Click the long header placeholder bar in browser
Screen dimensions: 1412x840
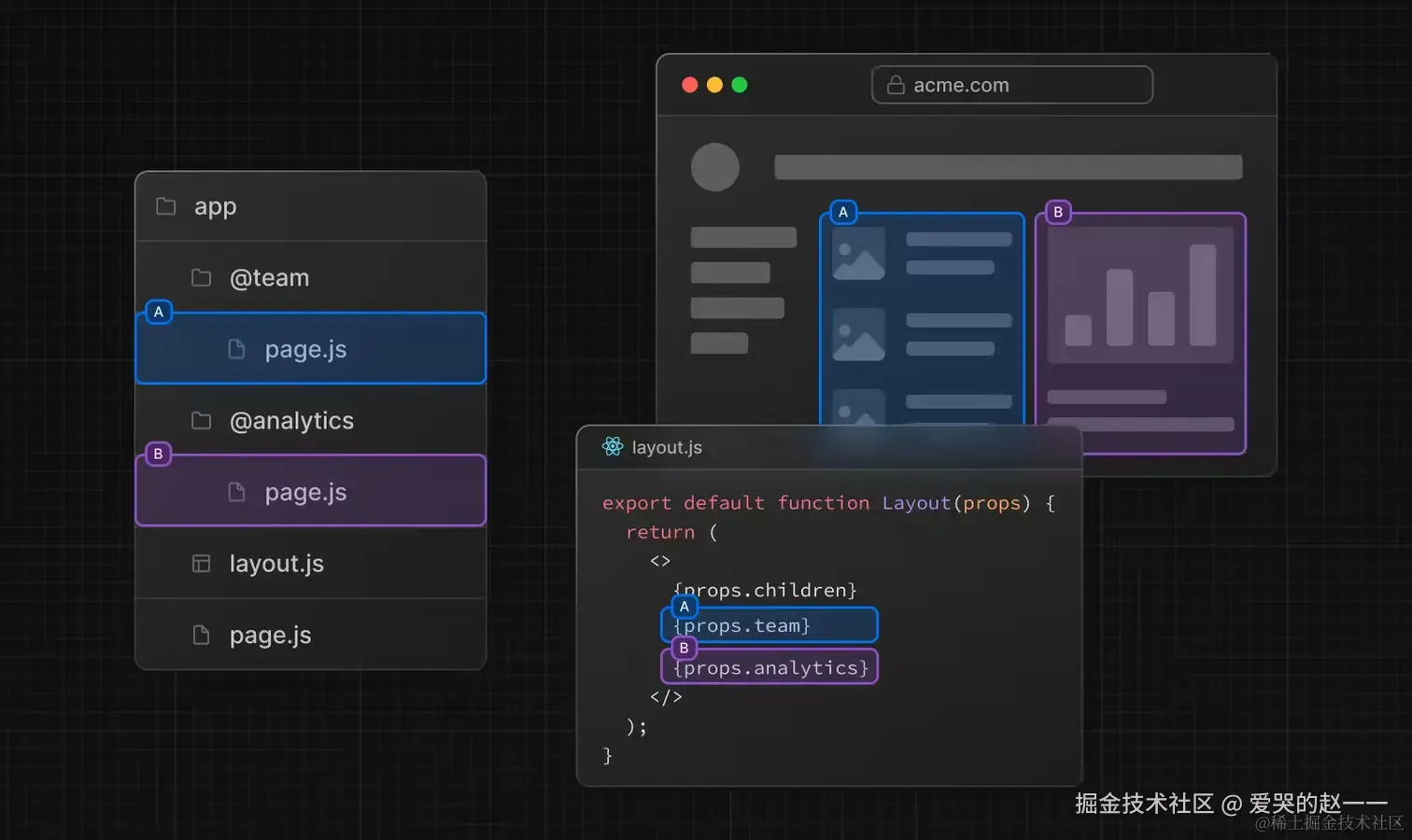[x=1009, y=167]
